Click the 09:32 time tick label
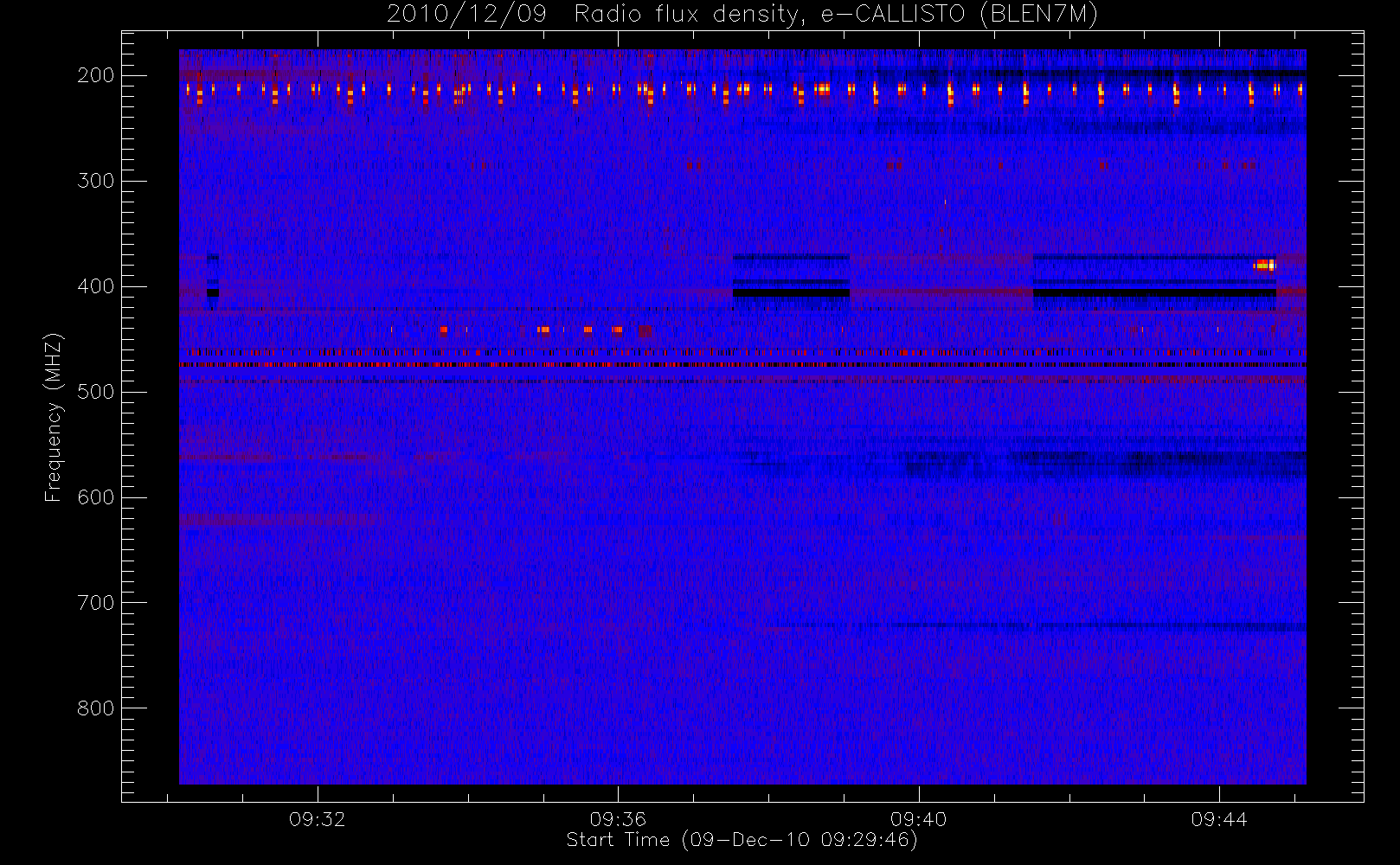This screenshot has height=865, width=1400. tap(318, 819)
